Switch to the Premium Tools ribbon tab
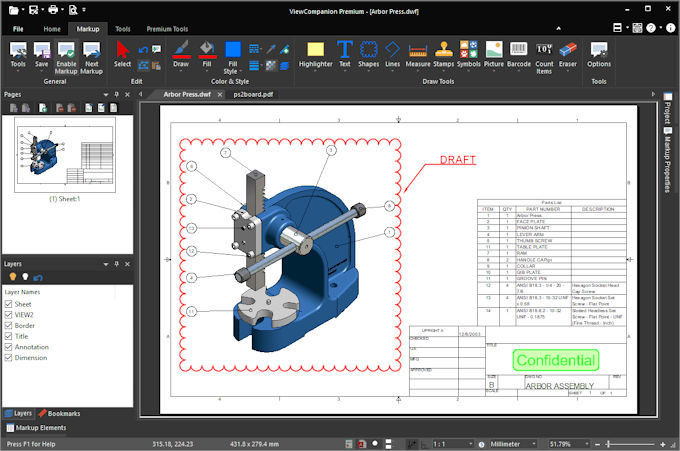This screenshot has height=451, width=680. pyautogui.click(x=166, y=29)
